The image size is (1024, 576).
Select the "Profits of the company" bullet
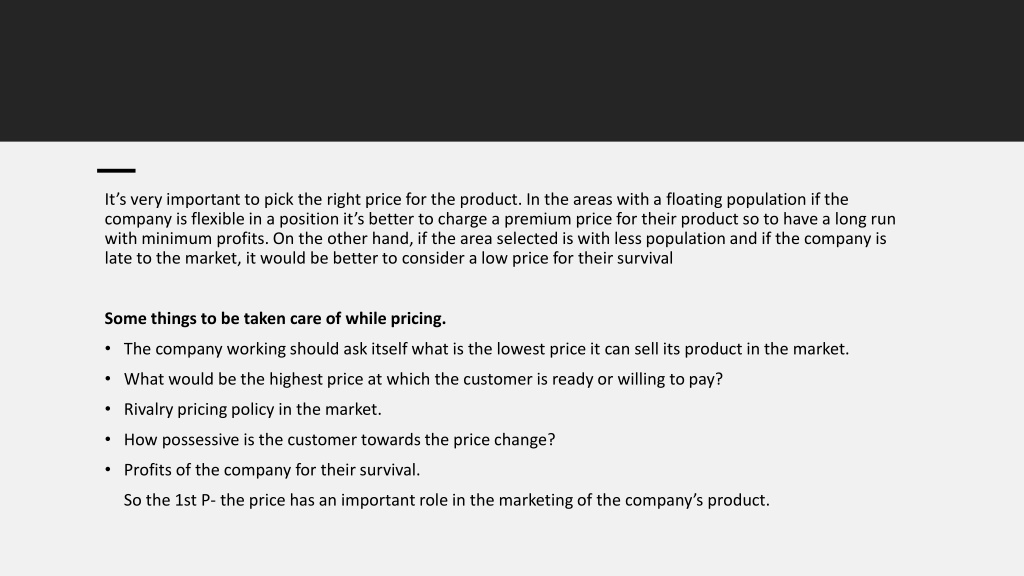tap(272, 470)
